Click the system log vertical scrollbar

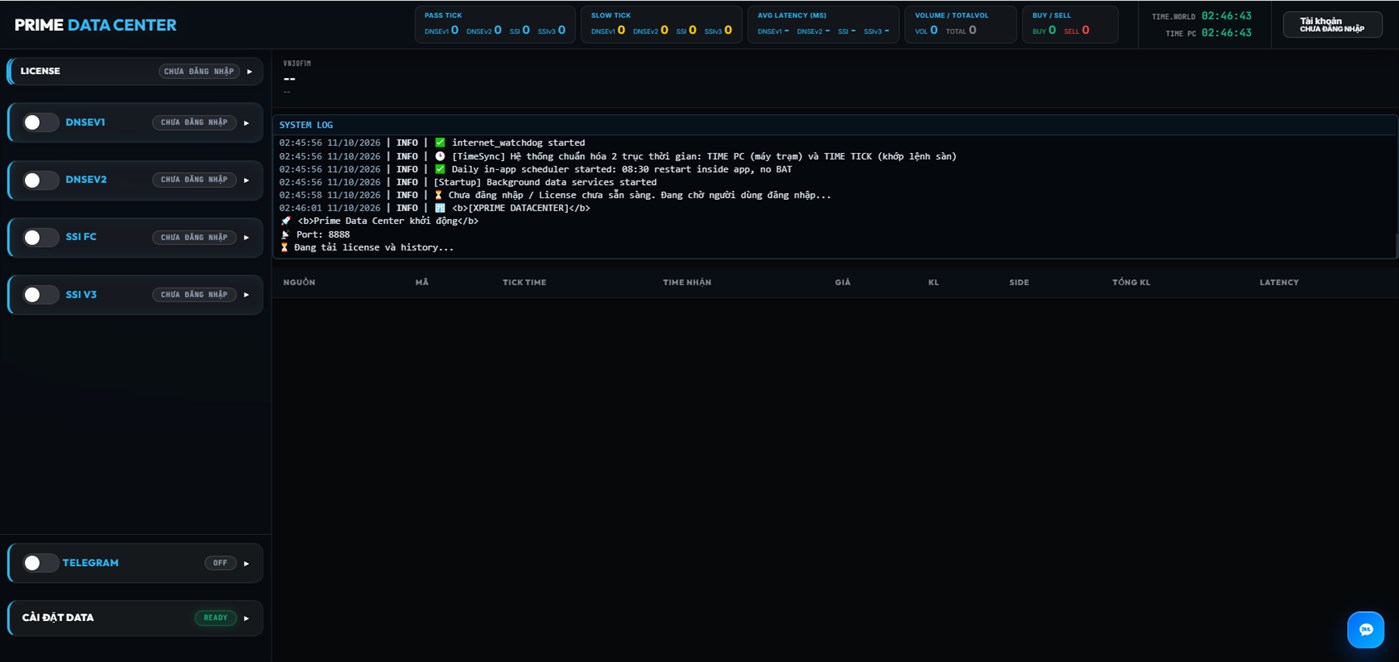click(1396, 245)
